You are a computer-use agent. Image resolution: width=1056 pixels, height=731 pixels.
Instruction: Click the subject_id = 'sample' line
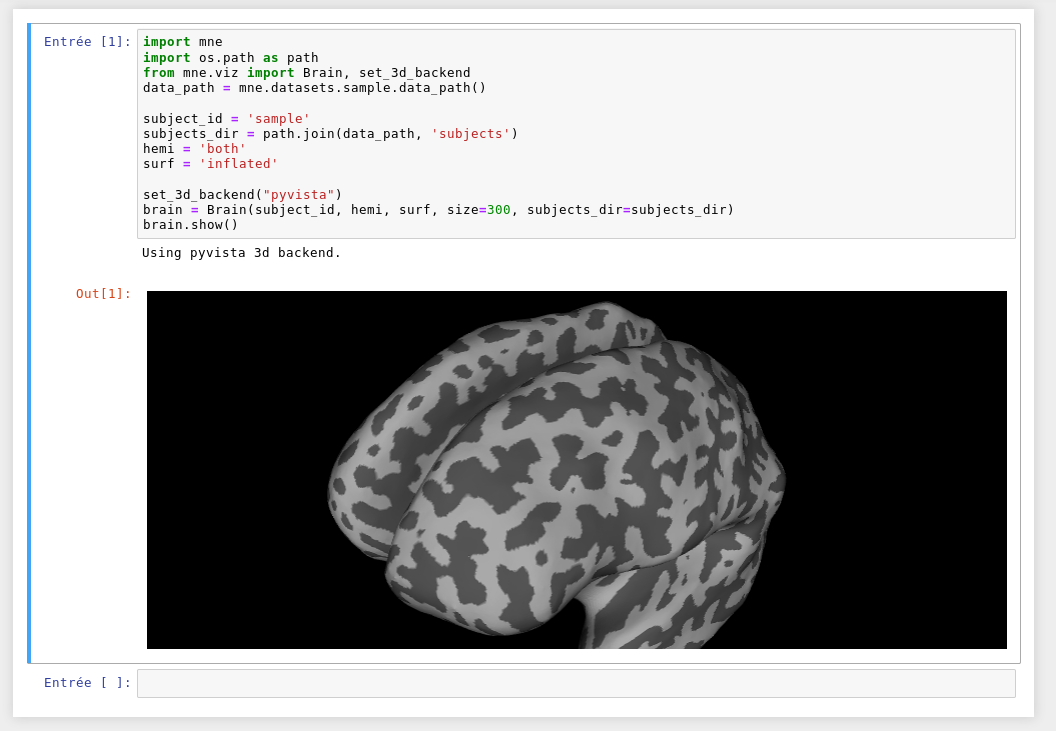[226, 119]
